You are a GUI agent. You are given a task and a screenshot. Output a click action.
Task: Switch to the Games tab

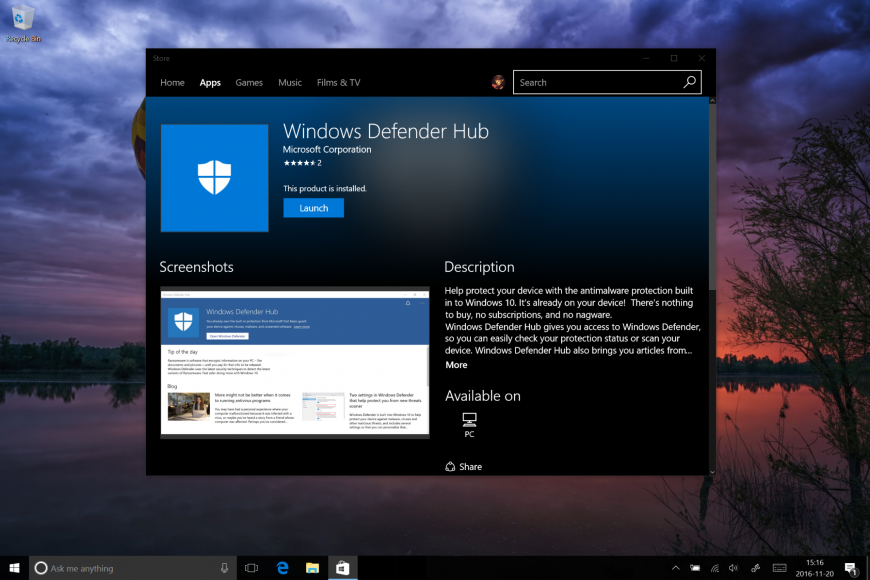point(249,83)
